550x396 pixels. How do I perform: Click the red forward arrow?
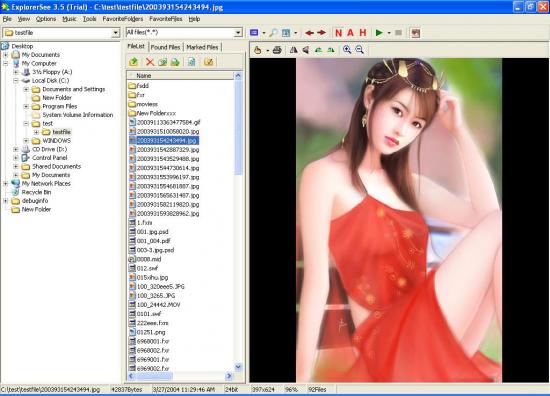click(322, 33)
